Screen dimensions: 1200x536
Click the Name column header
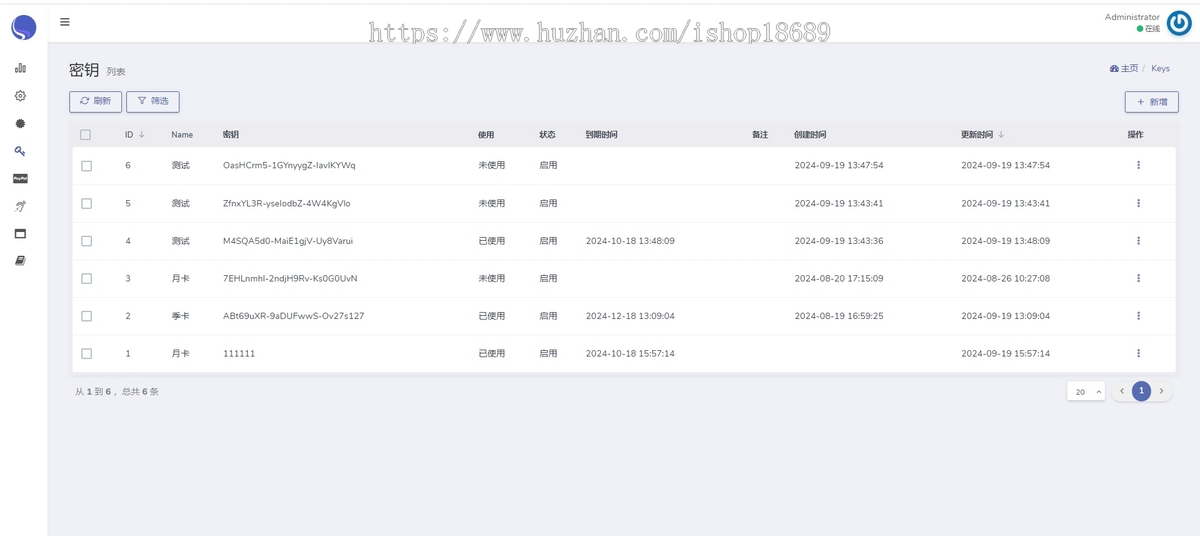point(182,134)
